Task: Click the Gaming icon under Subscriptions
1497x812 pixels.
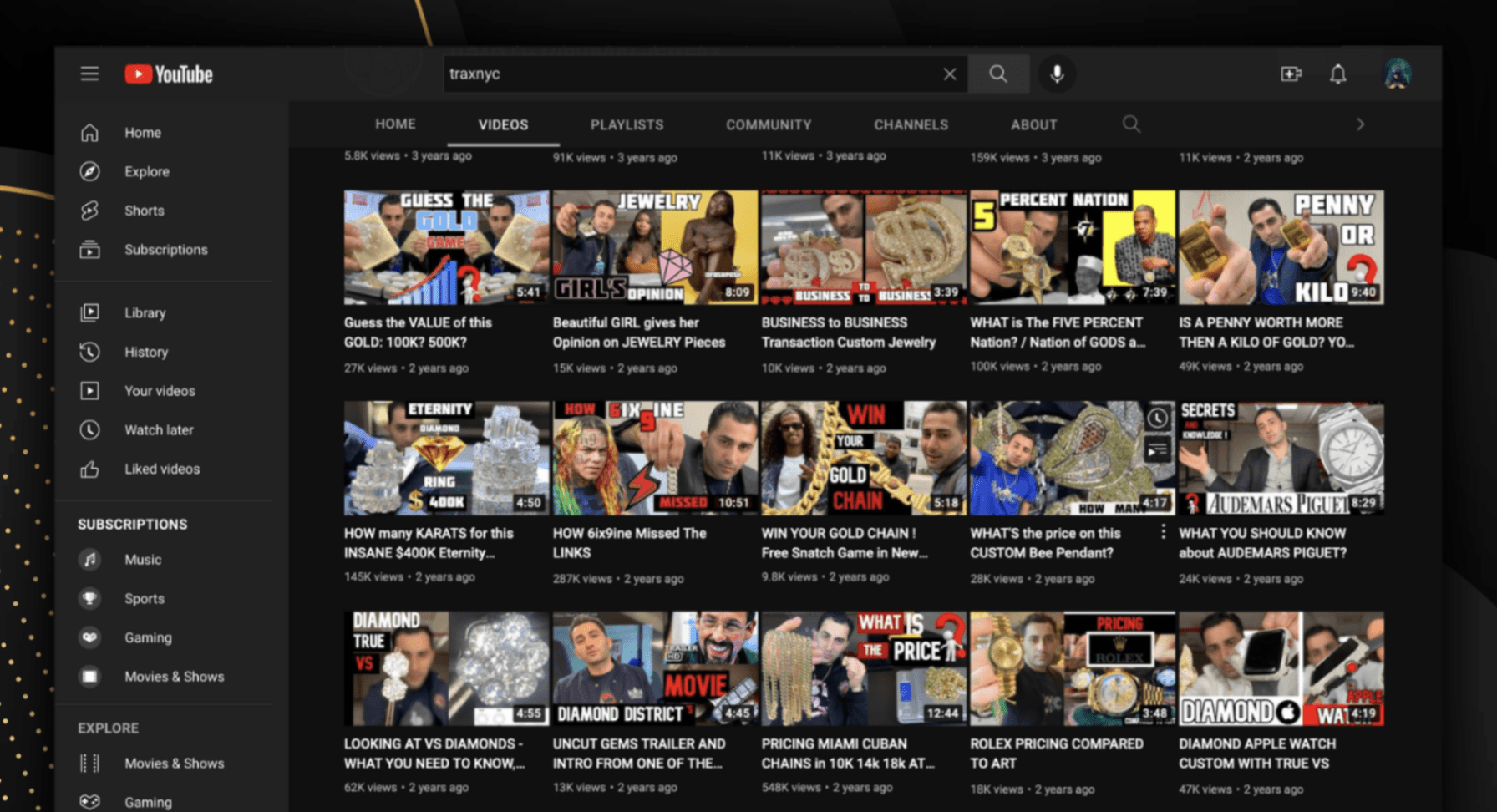Action: 89,637
